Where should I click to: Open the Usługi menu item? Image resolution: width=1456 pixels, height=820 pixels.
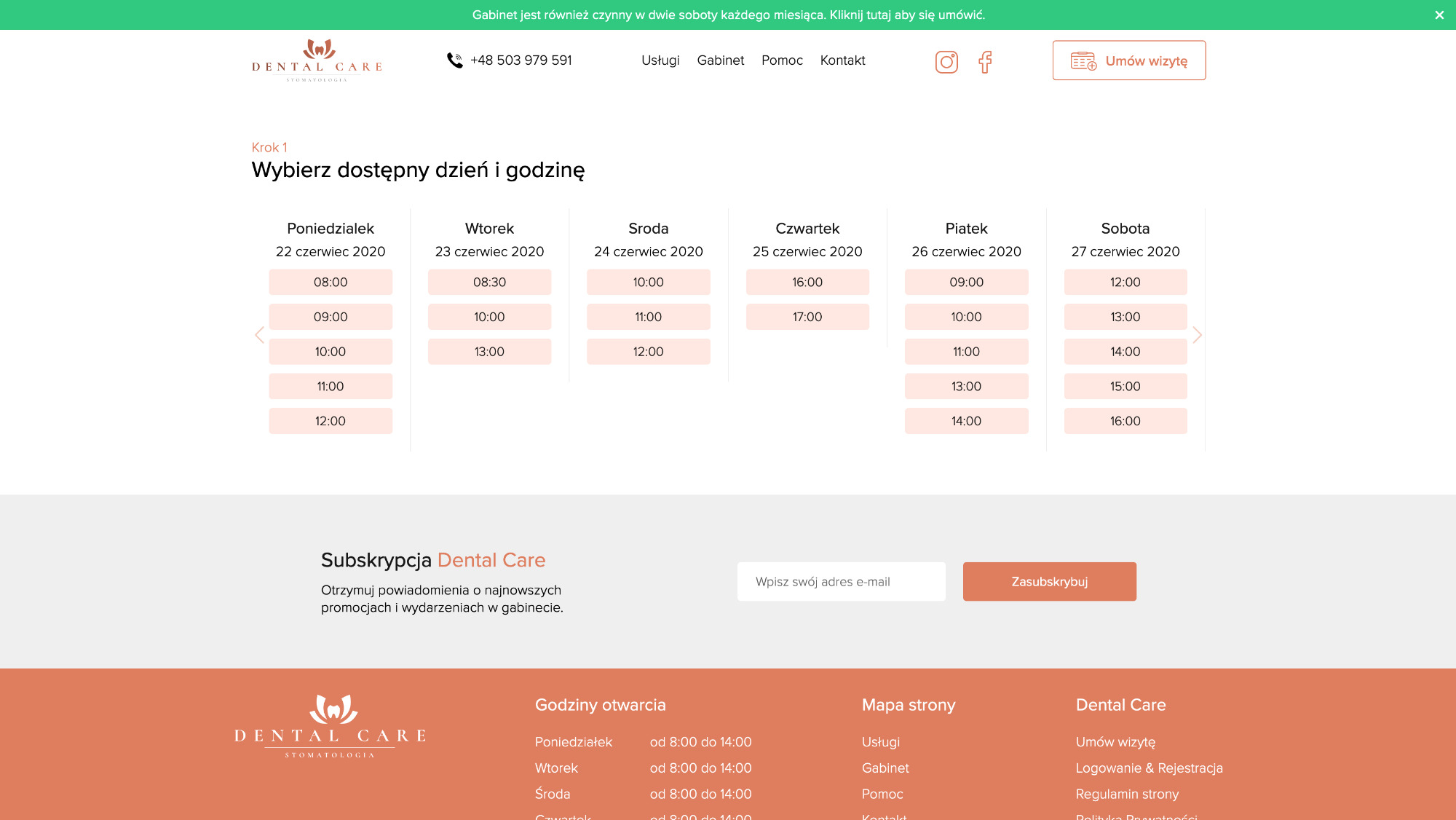(x=660, y=60)
